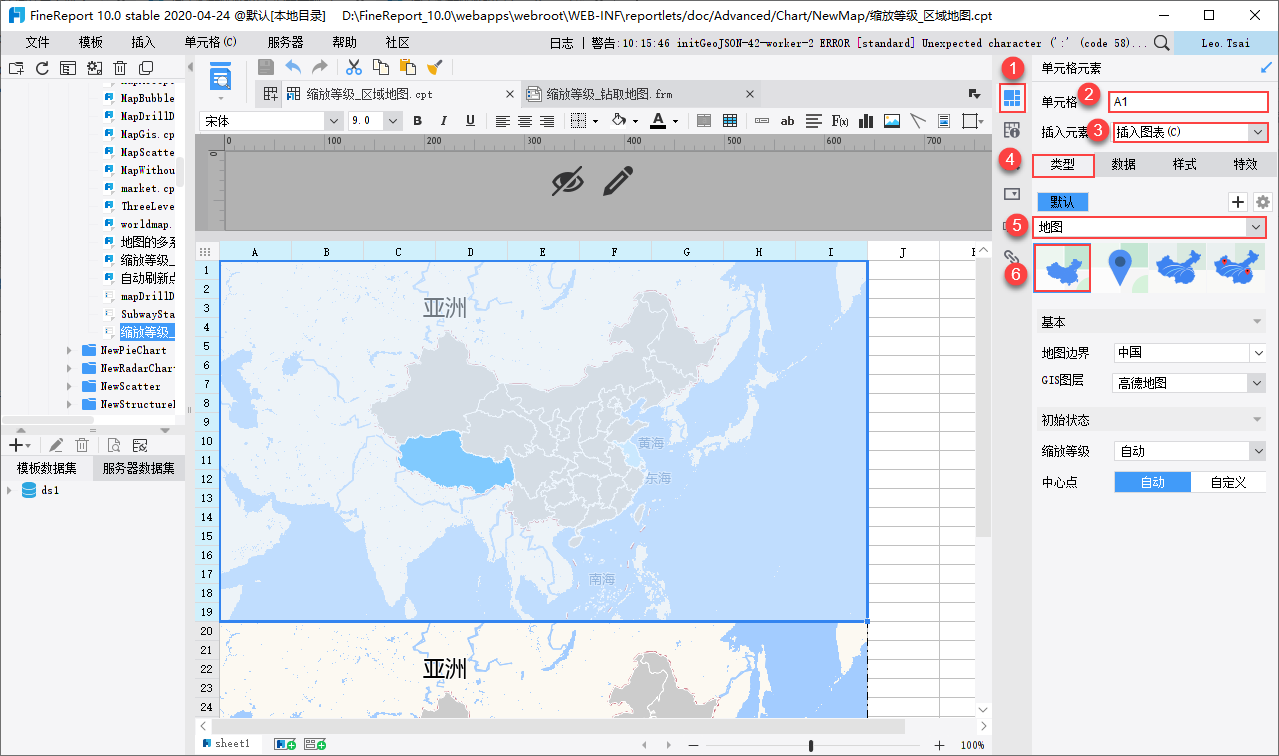
Task: Toggle Italic formatting
Action: click(x=443, y=121)
